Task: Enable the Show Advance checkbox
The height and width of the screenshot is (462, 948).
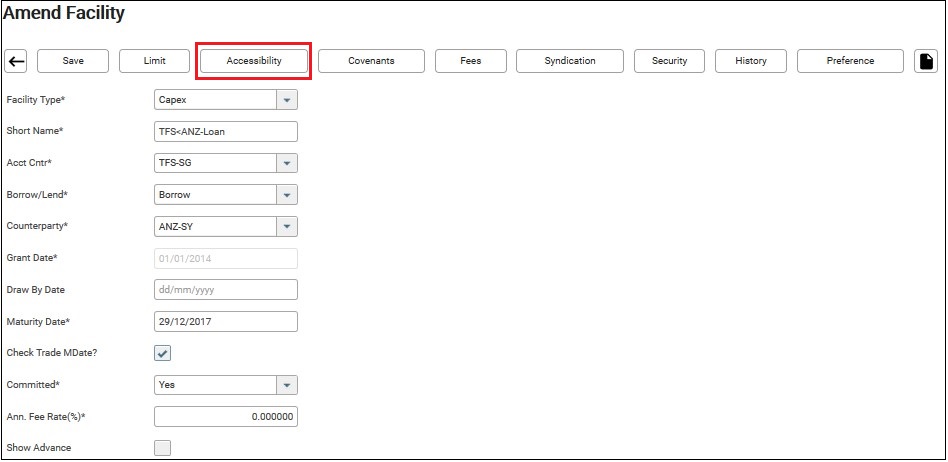Action: 163,448
